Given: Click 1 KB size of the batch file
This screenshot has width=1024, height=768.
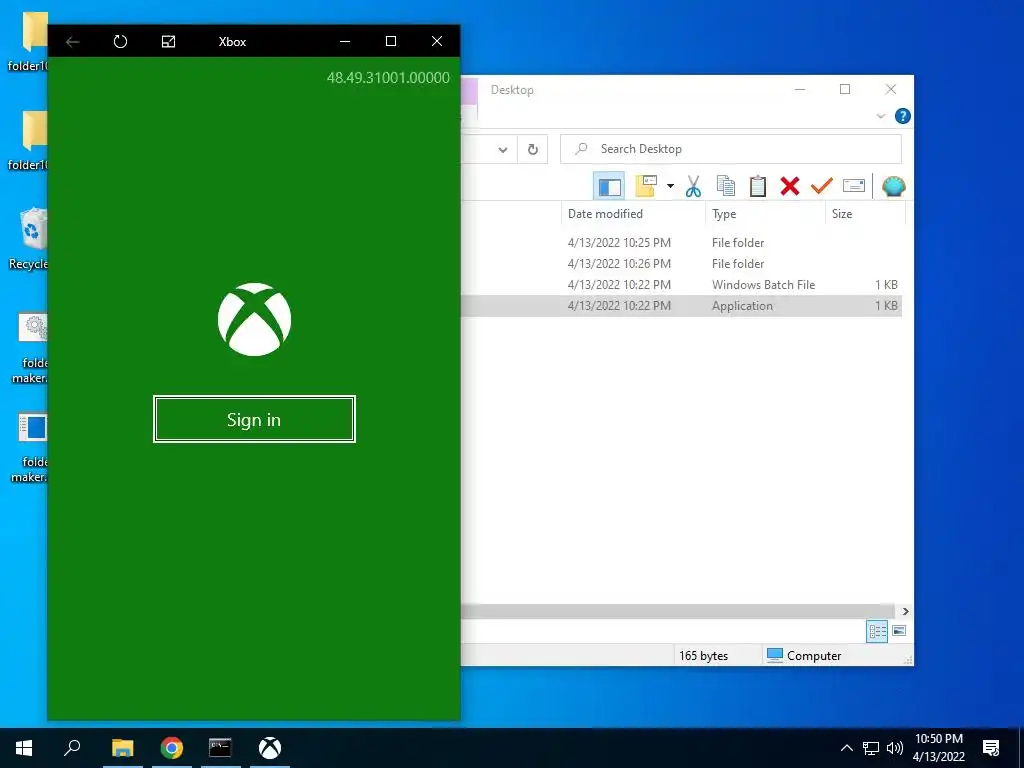Looking at the screenshot, I should tap(886, 285).
